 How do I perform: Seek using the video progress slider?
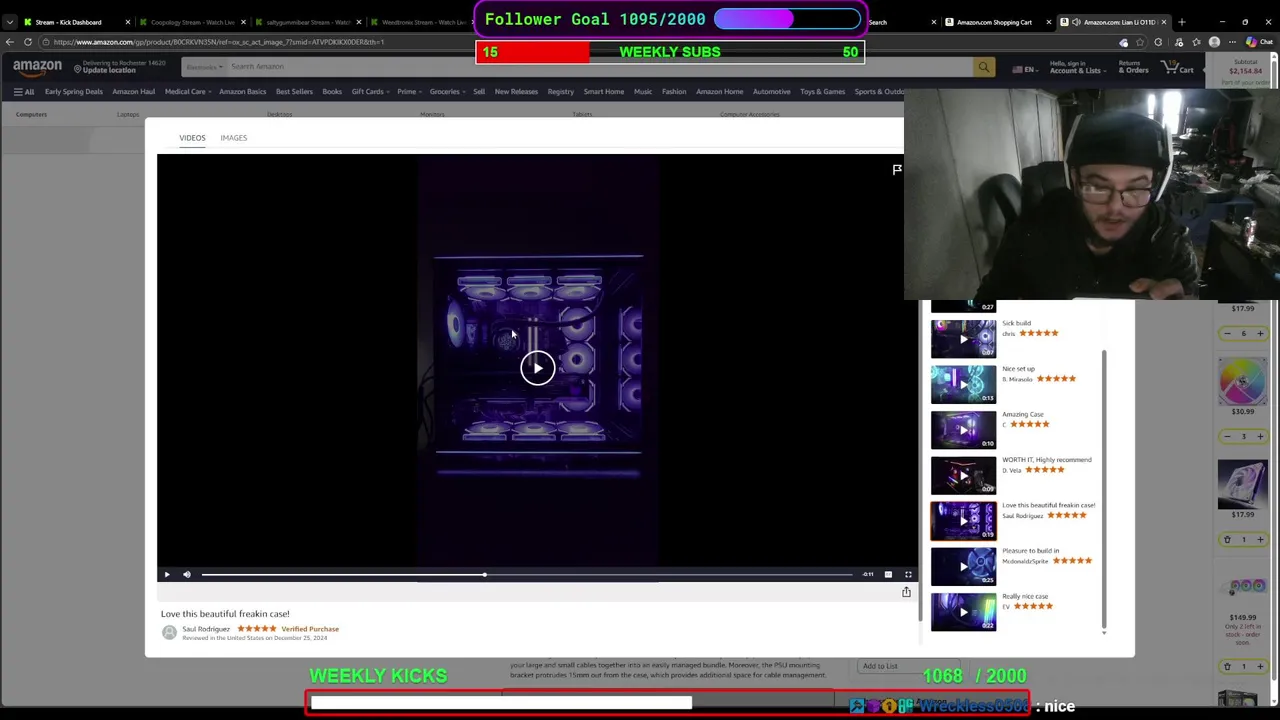click(527, 574)
